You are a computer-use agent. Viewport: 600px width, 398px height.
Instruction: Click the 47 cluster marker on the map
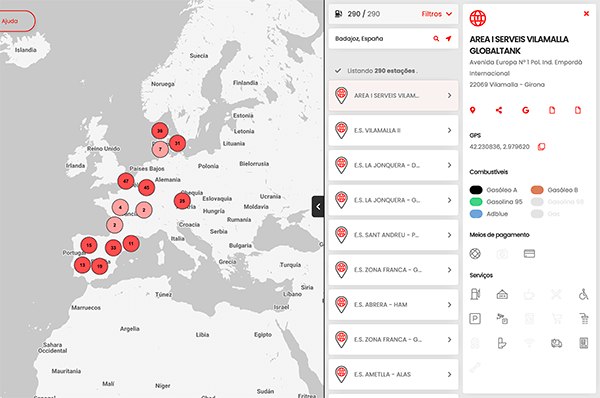pyautogui.click(x=126, y=181)
